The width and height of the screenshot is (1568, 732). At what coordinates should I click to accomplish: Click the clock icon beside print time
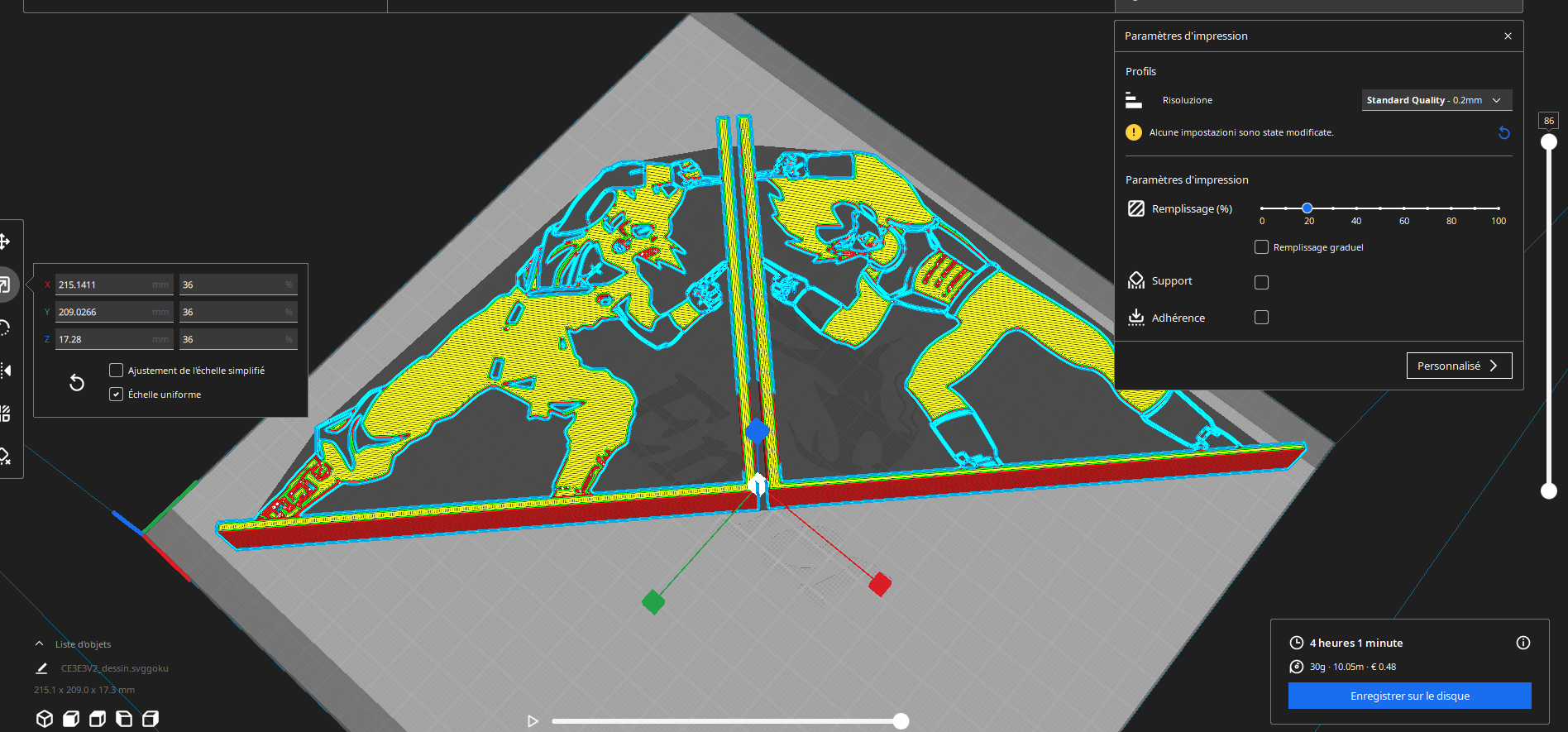pos(1297,643)
